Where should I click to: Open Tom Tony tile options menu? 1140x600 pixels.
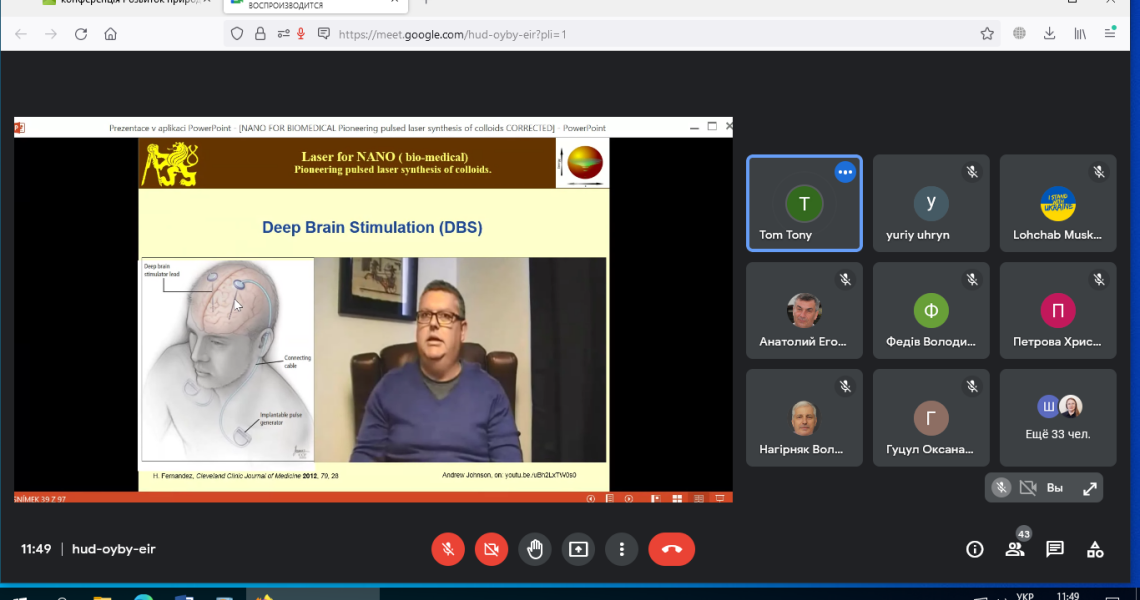point(845,172)
